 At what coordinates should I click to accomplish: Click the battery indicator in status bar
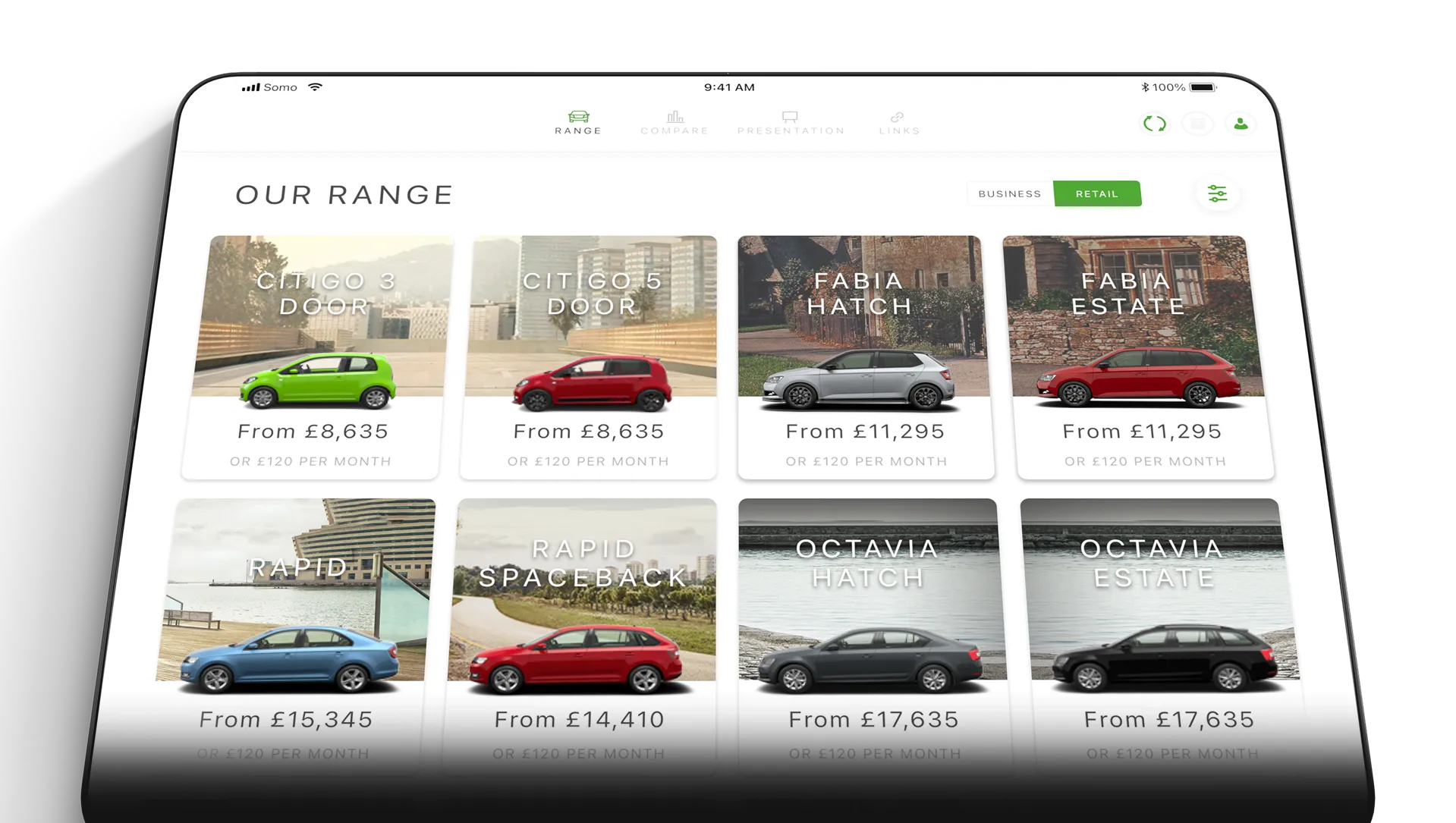1203,87
